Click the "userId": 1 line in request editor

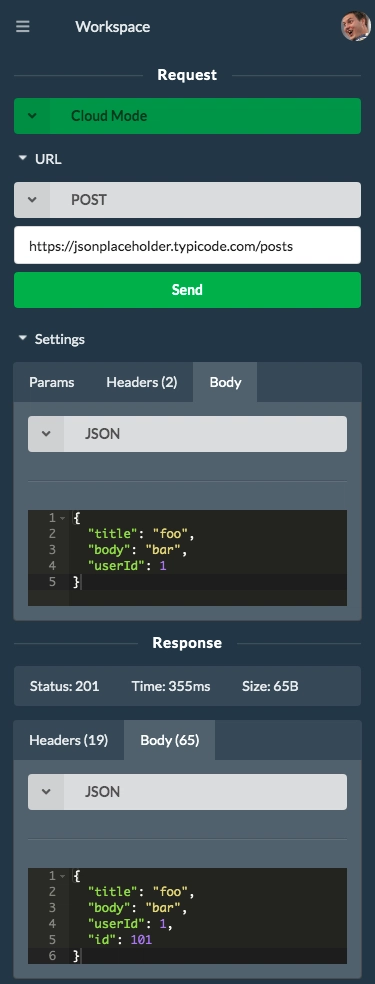click(x=127, y=566)
